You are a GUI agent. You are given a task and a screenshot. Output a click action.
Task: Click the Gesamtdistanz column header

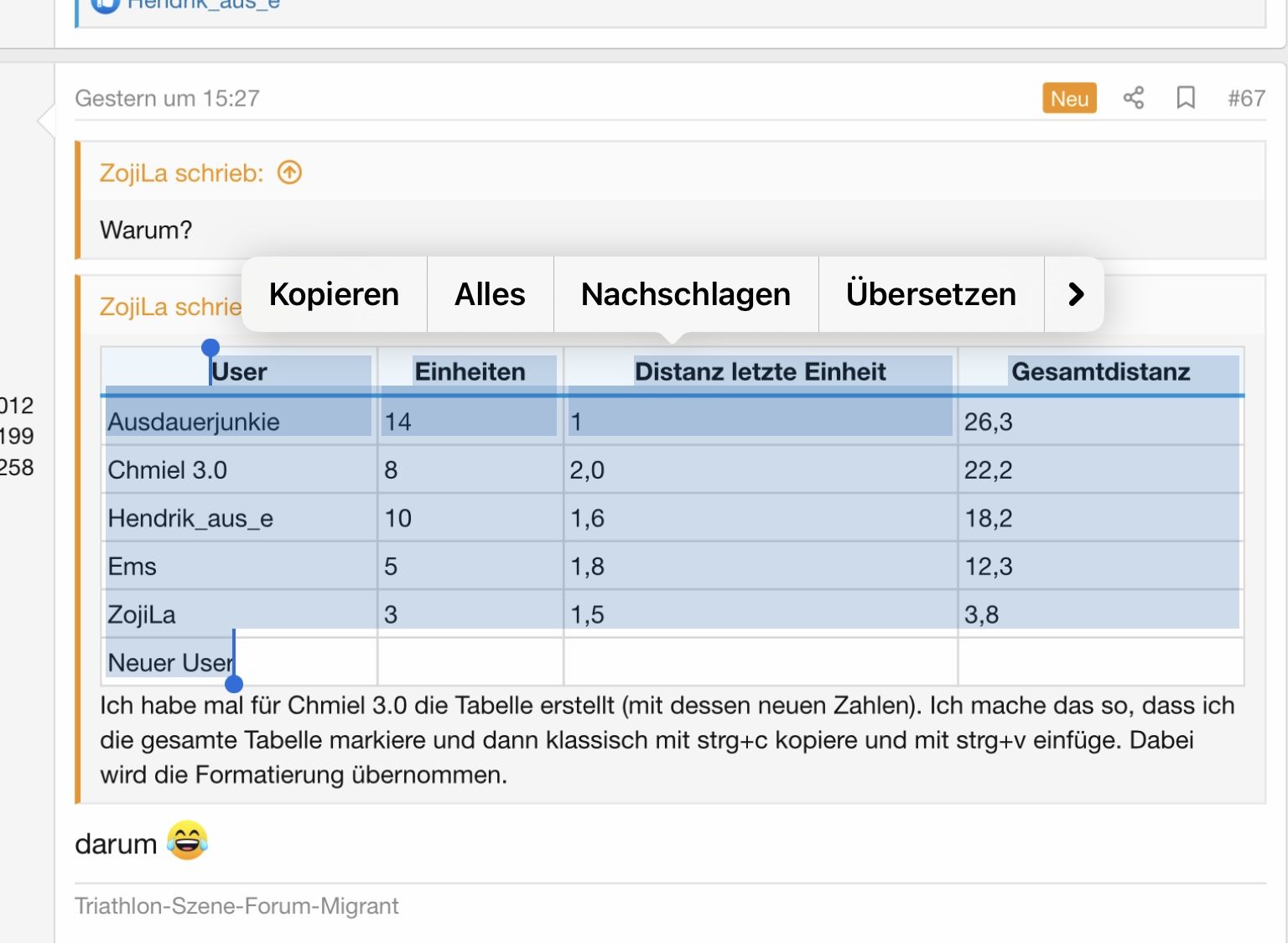pos(1100,371)
